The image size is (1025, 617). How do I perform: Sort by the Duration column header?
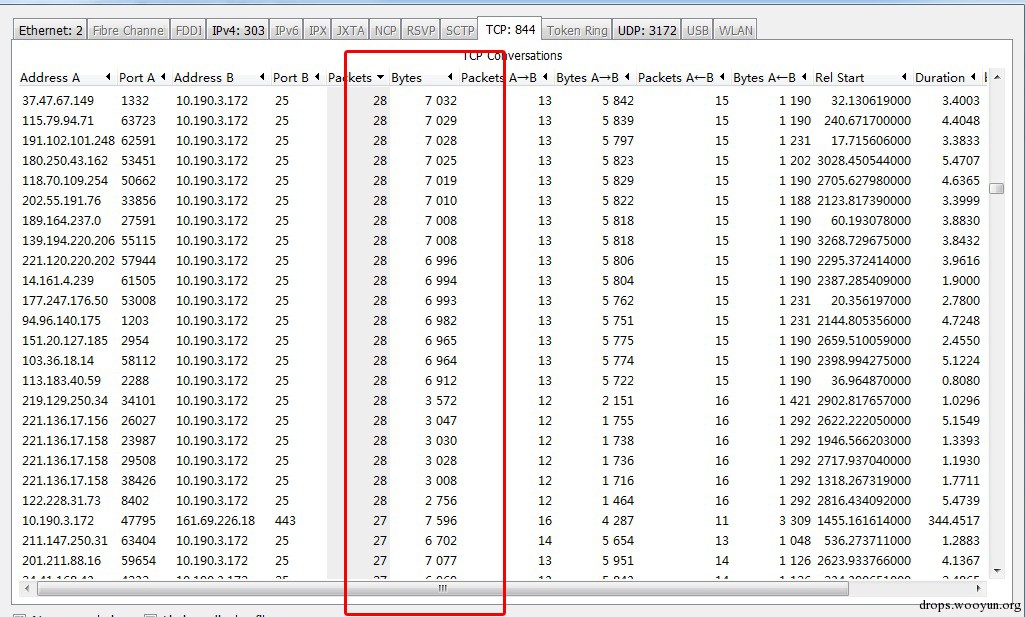pos(945,78)
